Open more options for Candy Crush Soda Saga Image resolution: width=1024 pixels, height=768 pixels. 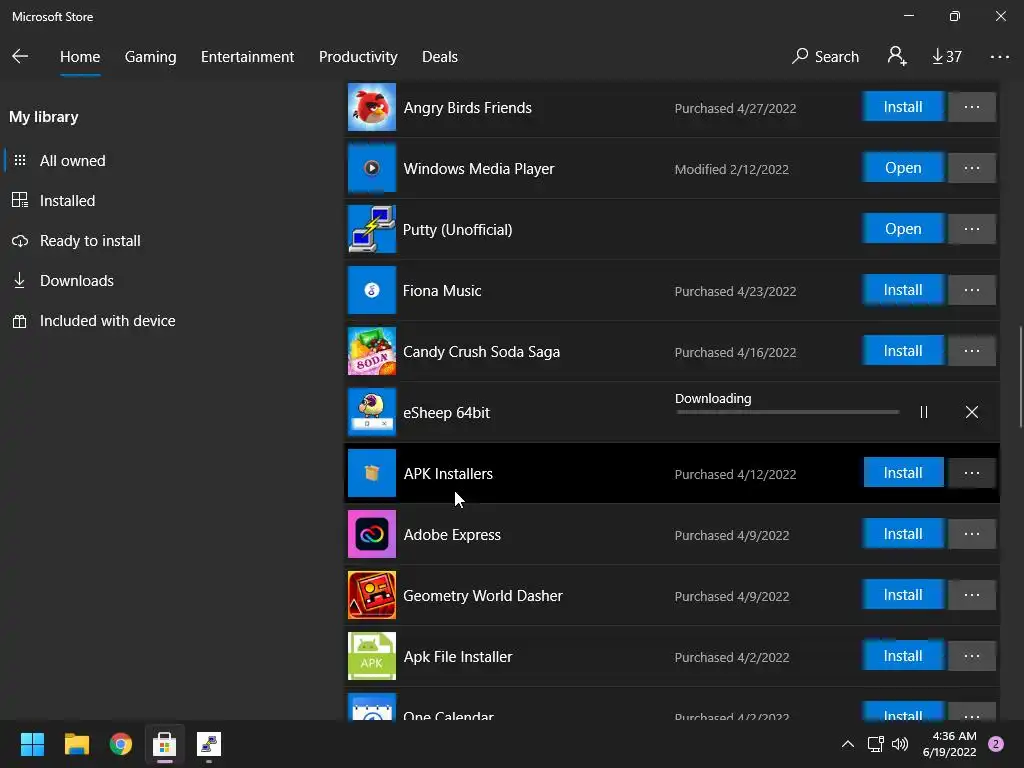coord(972,351)
